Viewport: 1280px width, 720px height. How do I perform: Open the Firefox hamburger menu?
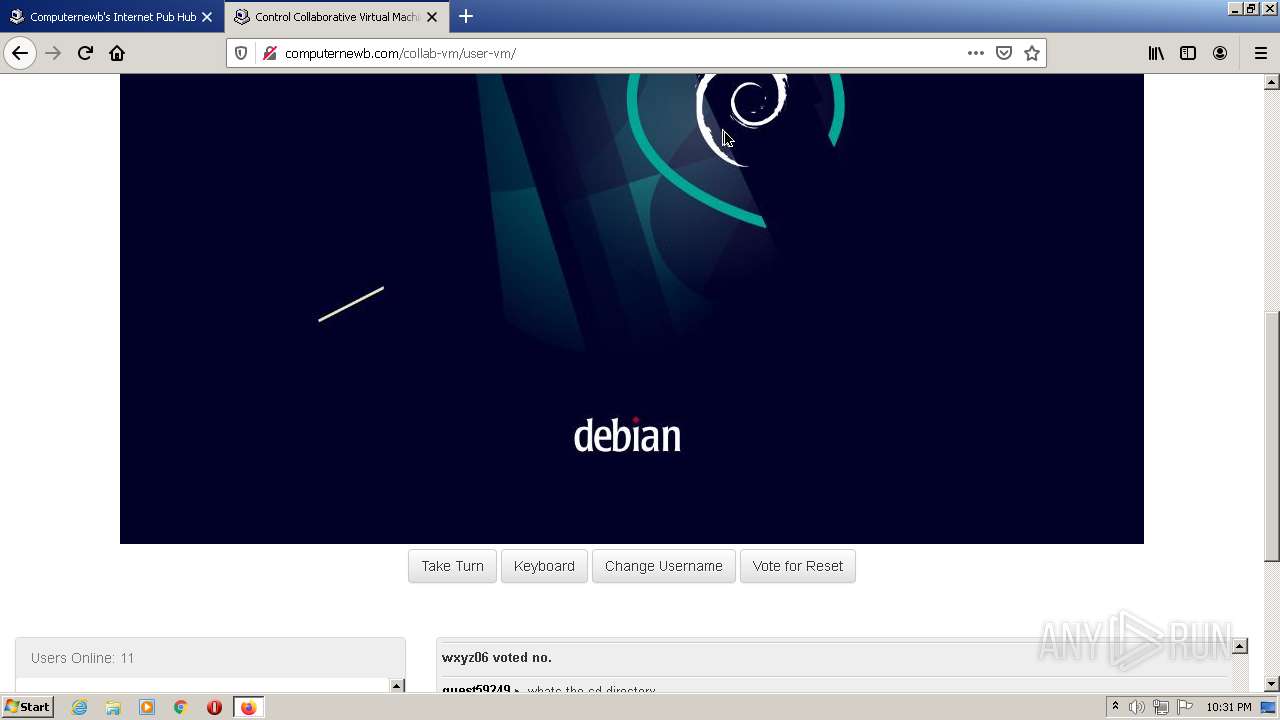coord(1261,53)
